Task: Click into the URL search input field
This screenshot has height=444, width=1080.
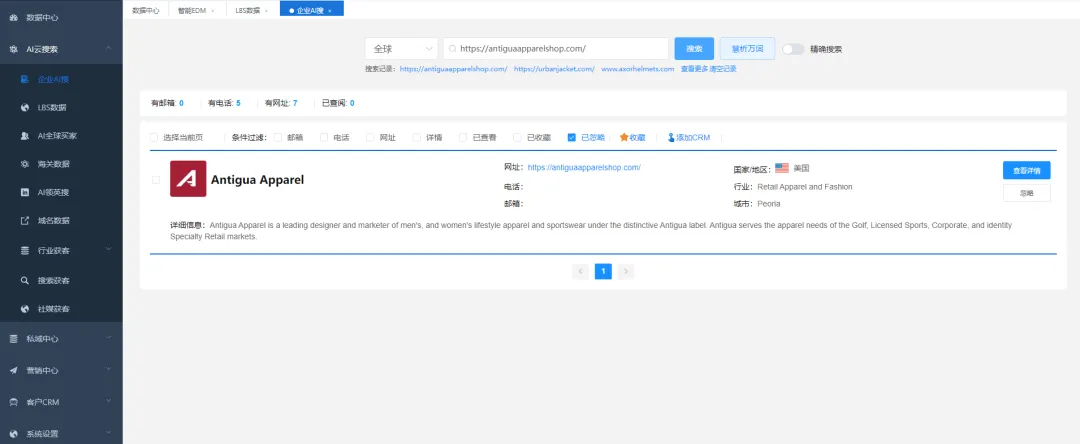Action: click(556, 49)
